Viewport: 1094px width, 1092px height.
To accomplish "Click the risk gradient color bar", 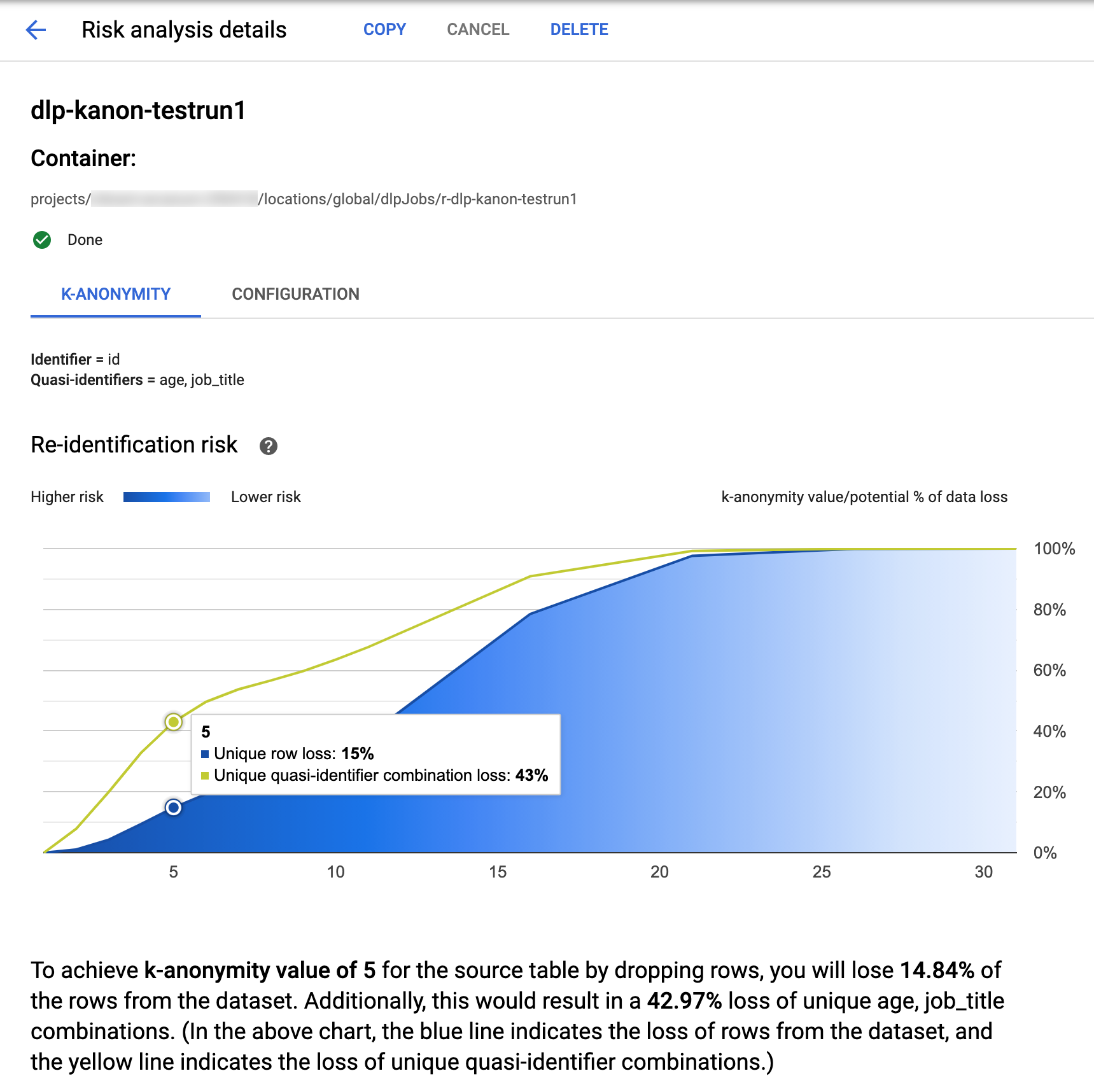I will [167, 497].
